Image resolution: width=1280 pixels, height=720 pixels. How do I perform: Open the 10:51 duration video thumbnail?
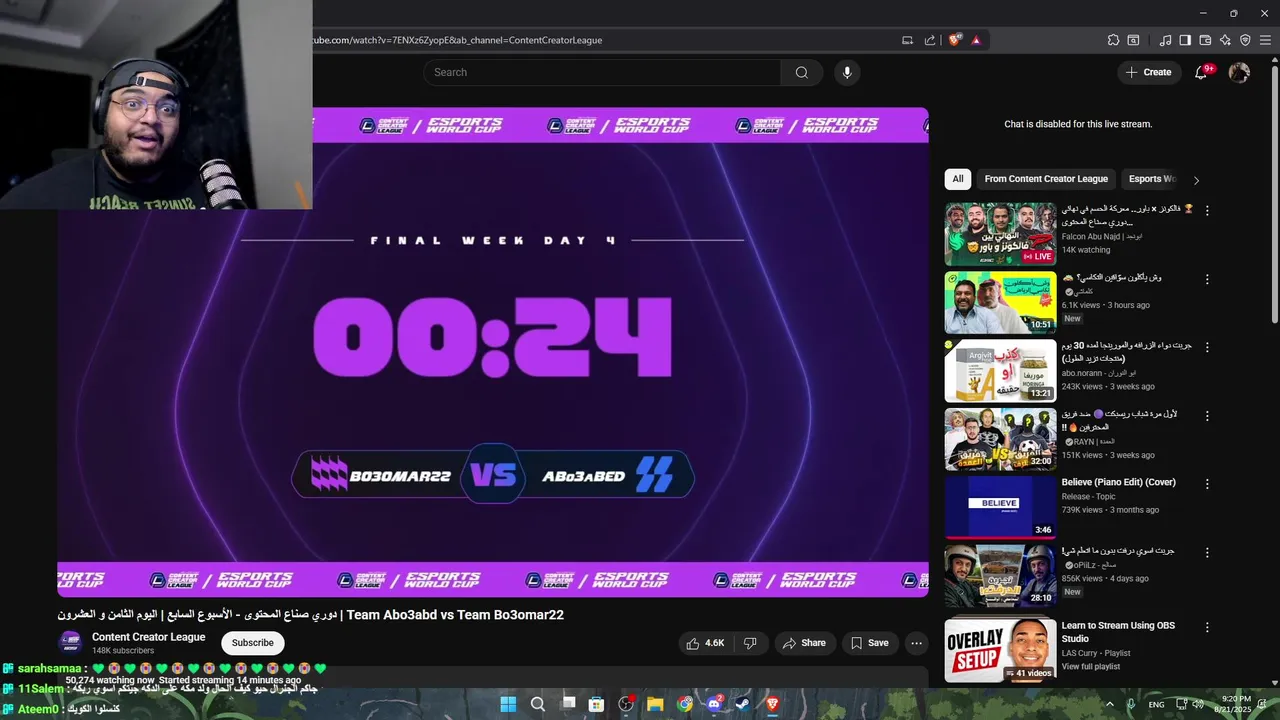[1000, 302]
